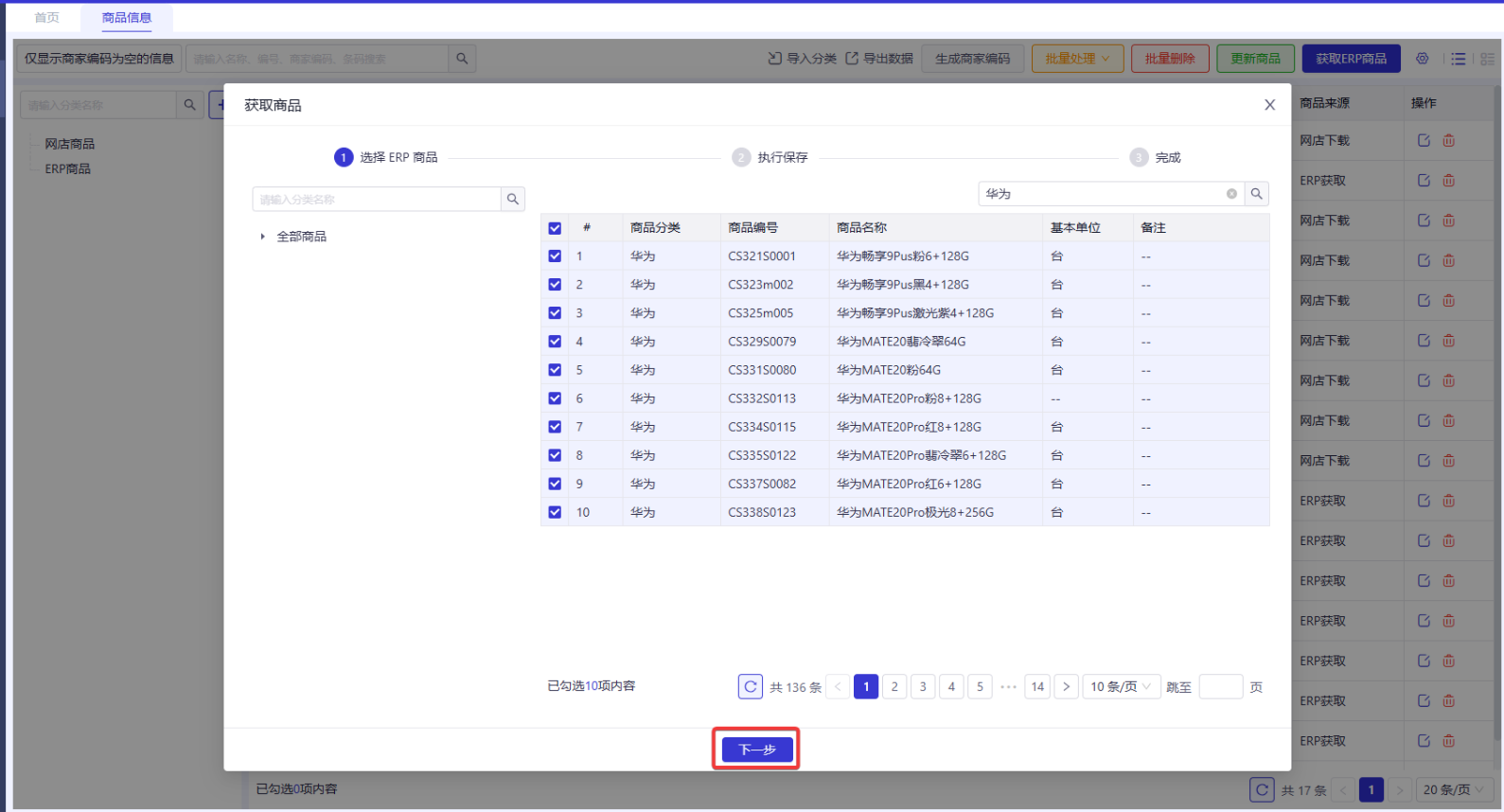The width and height of the screenshot is (1504, 812).
Task: Open the 10 条/页 page size dropdown
Action: (x=1121, y=687)
